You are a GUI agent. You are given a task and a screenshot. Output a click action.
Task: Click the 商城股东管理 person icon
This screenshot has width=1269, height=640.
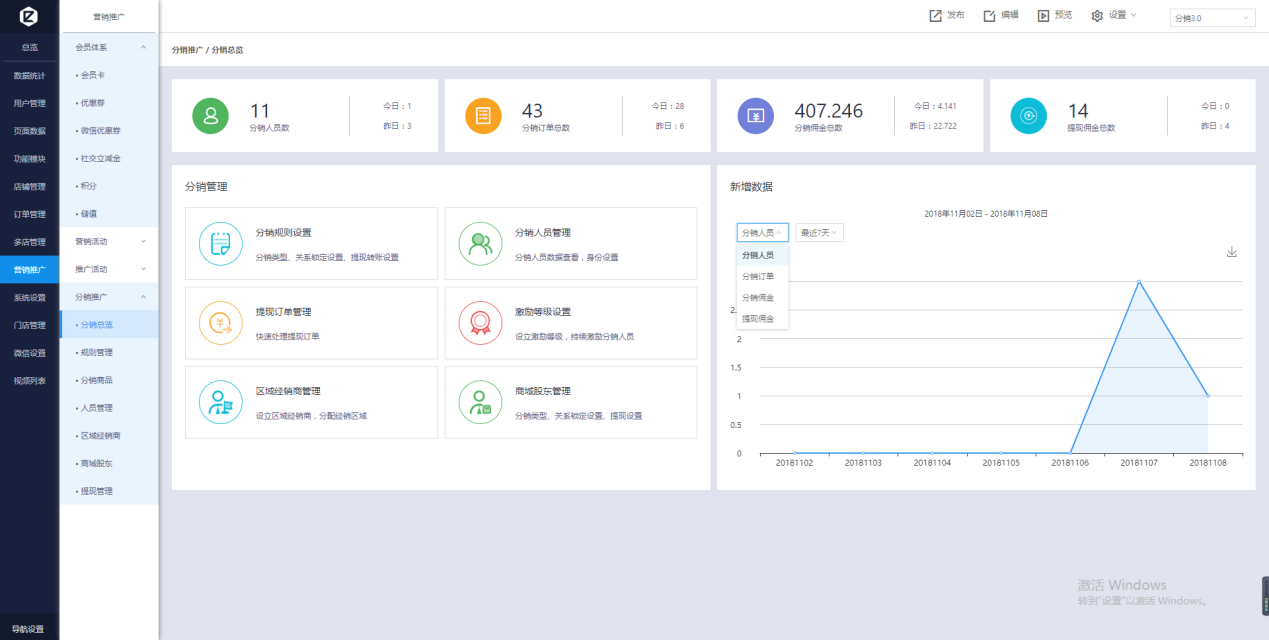coord(480,402)
